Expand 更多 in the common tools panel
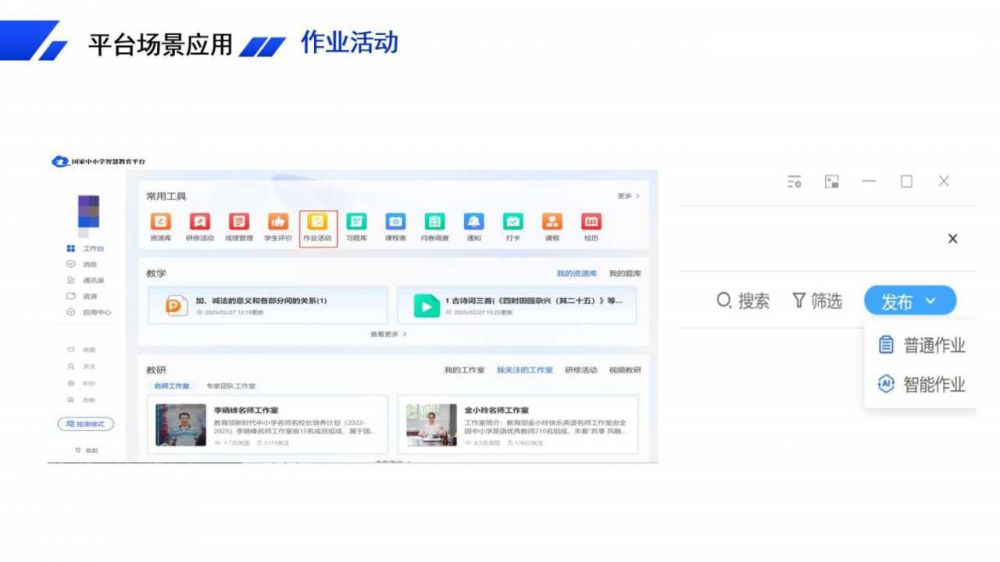Image resolution: width=1000 pixels, height=562 pixels. tap(628, 196)
